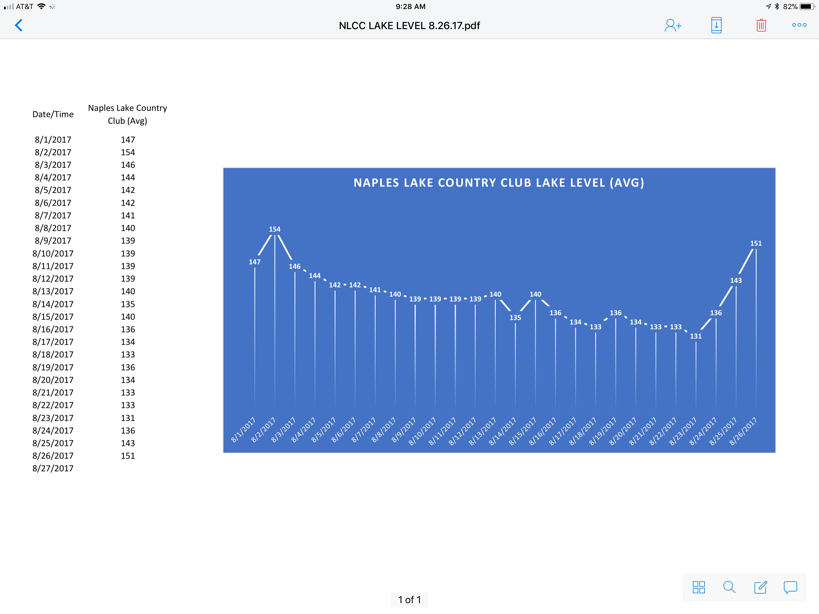Show the page thumbnails grid view

[x=698, y=587]
